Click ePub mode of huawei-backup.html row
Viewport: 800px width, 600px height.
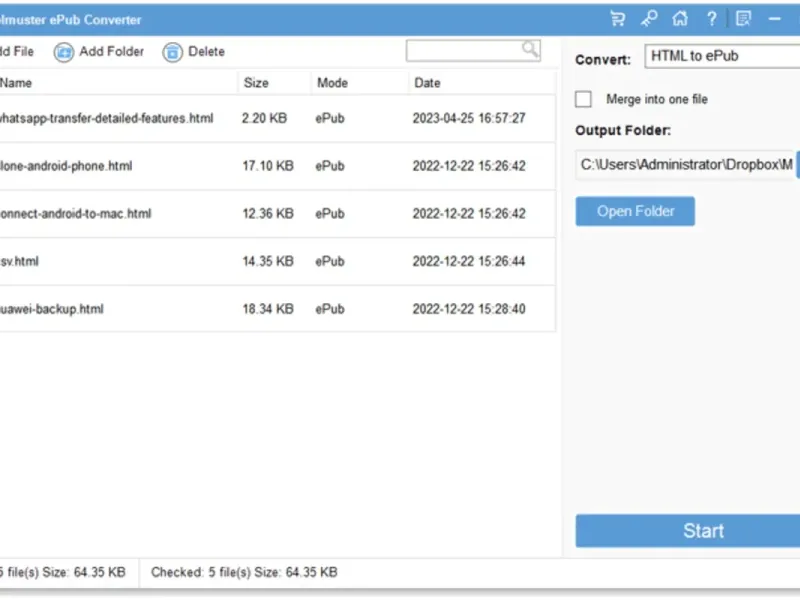tap(330, 309)
